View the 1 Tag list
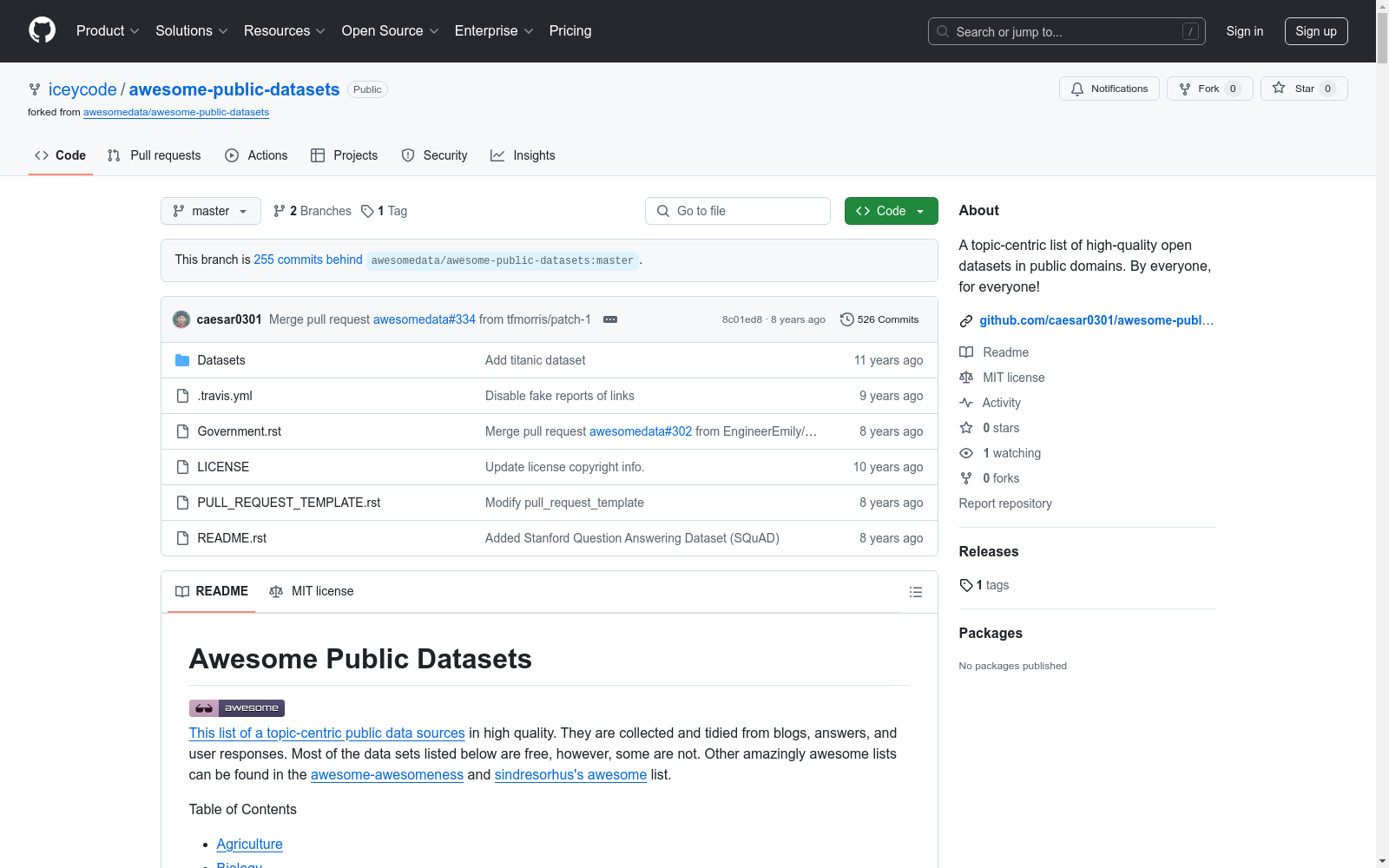Screen dimensions: 1389x868 point(385,211)
